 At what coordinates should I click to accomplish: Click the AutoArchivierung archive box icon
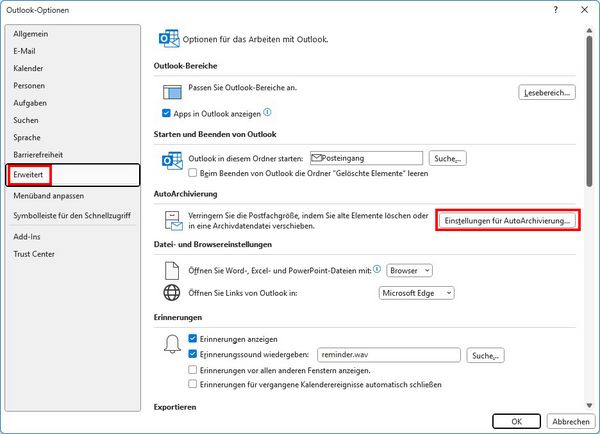point(173,221)
